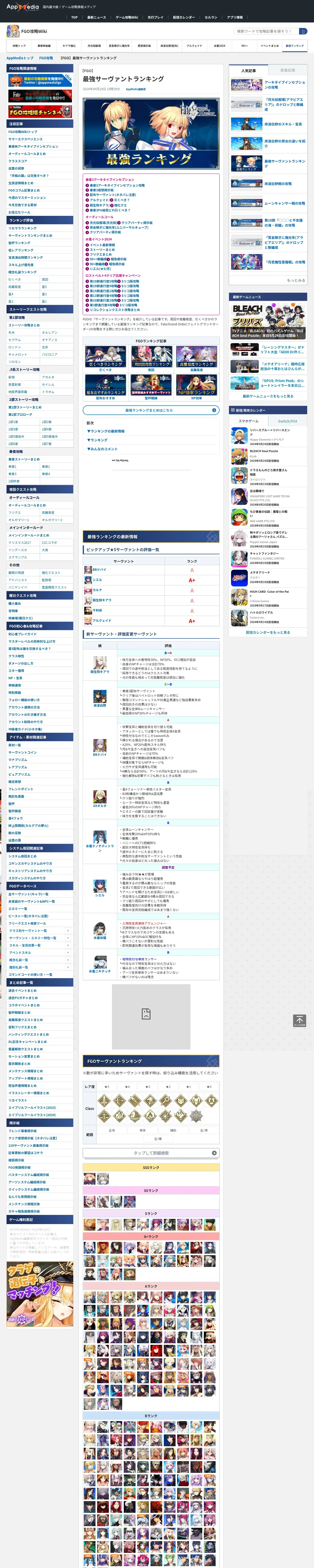Open 最新ニュース in top navigation
Screen dimensions: 314x1568
[96, 18]
